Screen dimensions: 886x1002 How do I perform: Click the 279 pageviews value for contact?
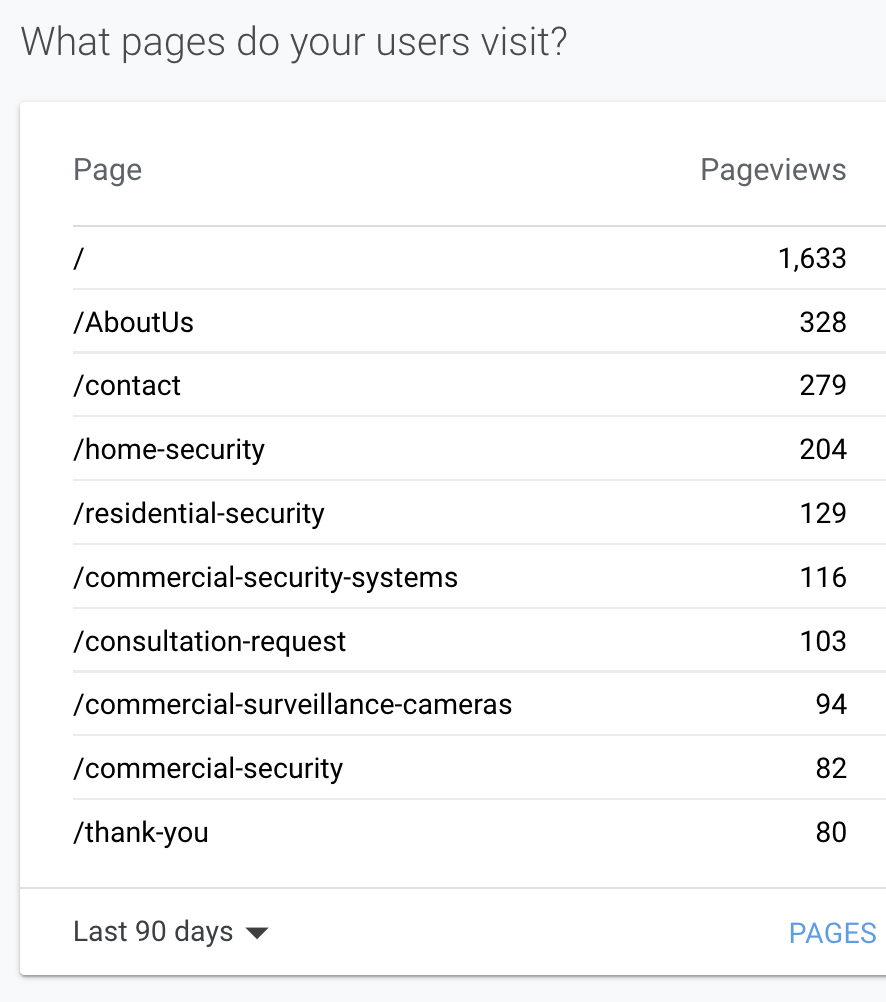pyautogui.click(x=823, y=385)
